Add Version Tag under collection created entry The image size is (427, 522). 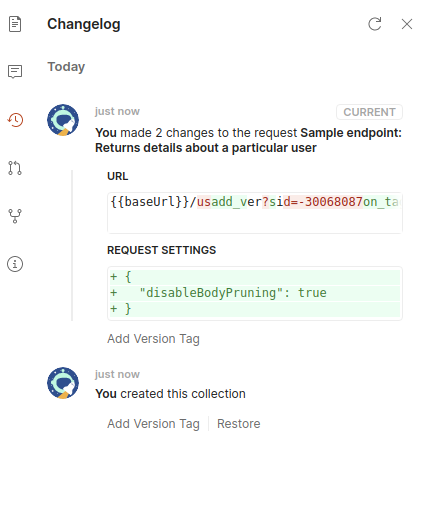(153, 424)
